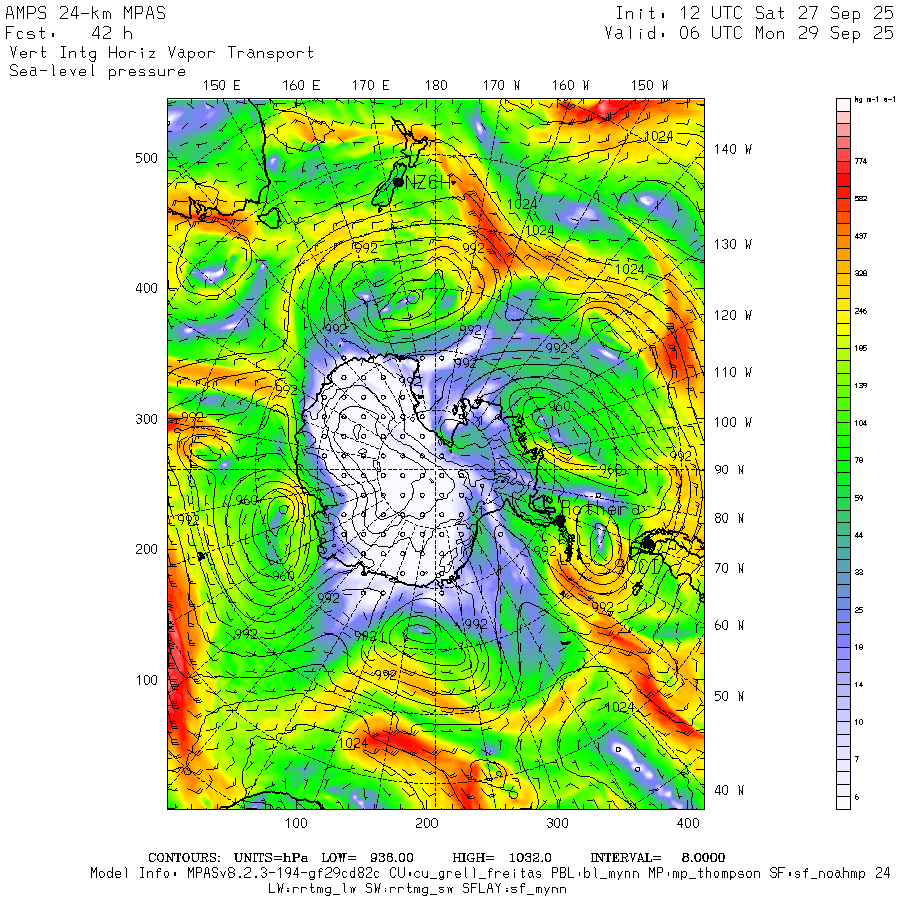Click the 'CONTOURS:' legend label
The height and width of the screenshot is (900, 900).
pyautogui.click(x=184, y=858)
